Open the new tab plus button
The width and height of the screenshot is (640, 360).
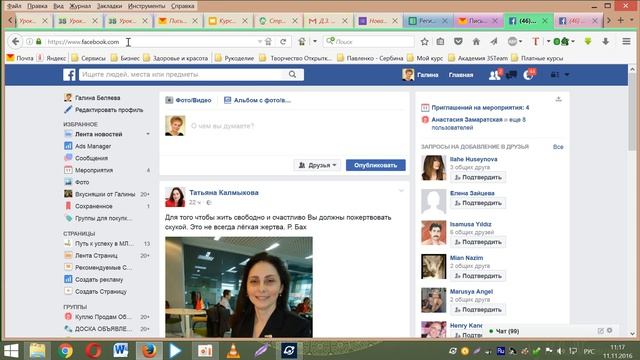[620, 20]
